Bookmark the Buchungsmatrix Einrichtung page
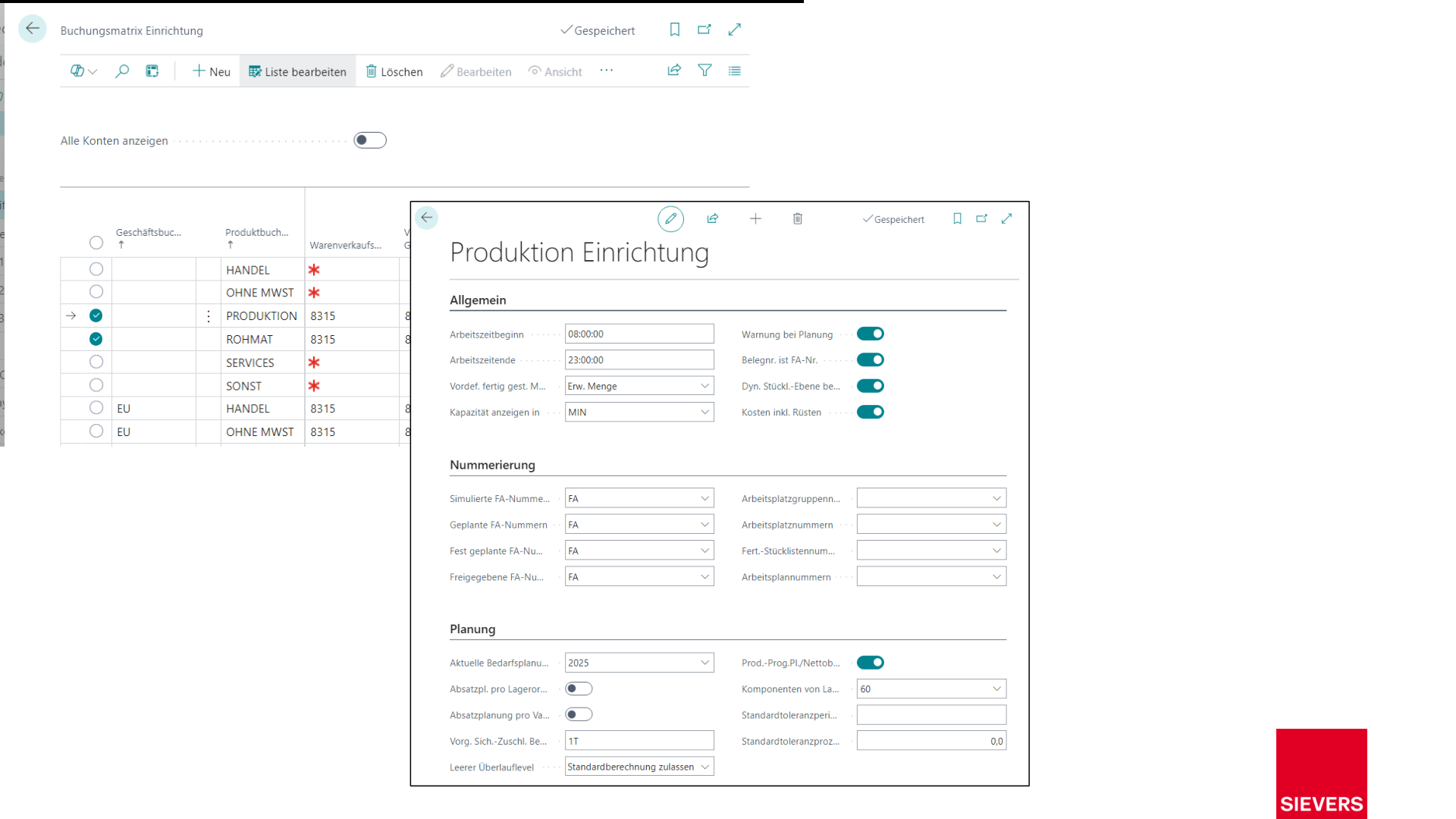Viewport: 1456px width, 819px height. 674,30
